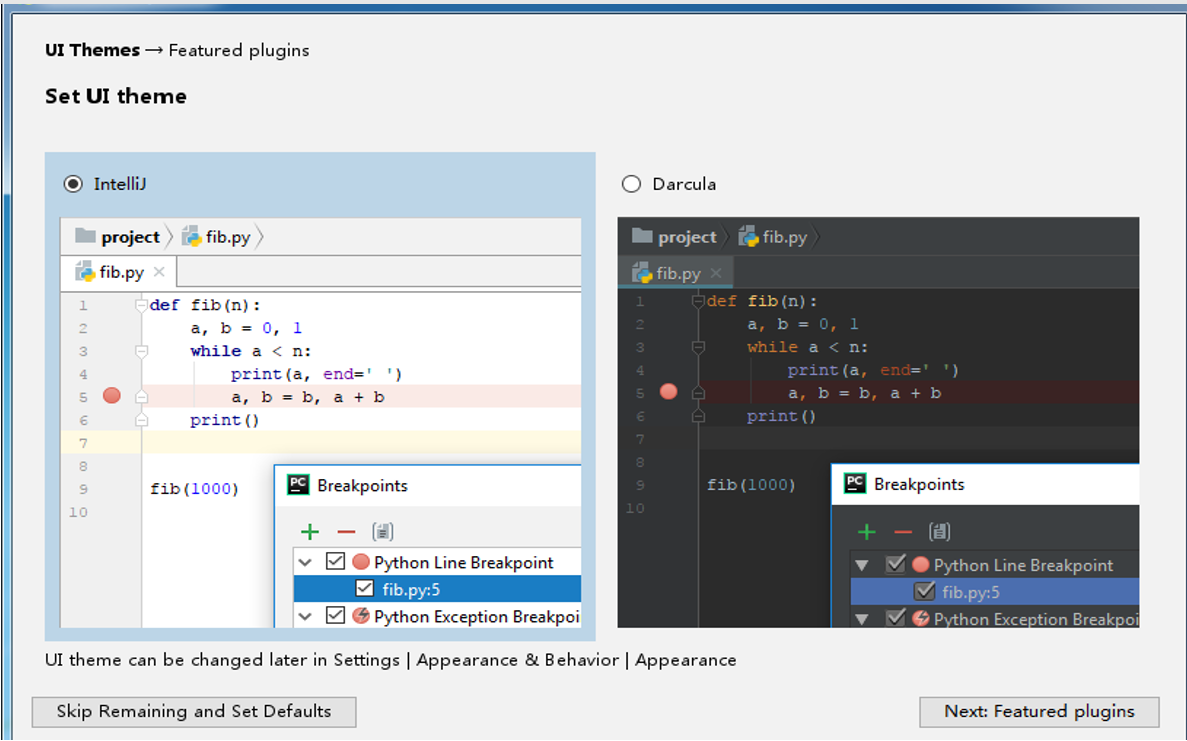Toggle fib.py:5 checkbox in Darcula preview
Image resolution: width=1187 pixels, height=741 pixels.
(x=924, y=591)
